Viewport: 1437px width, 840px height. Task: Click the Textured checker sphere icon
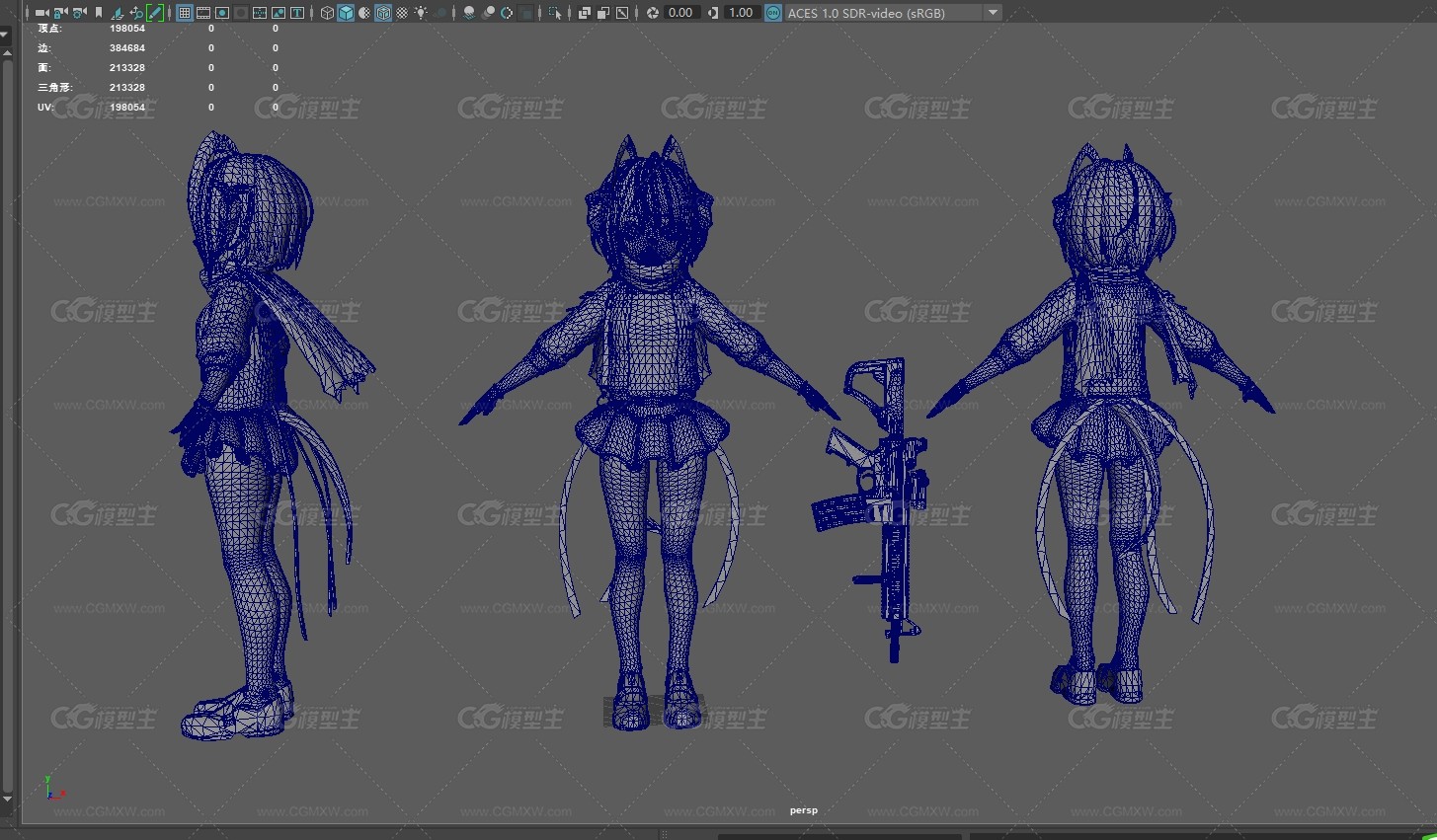point(402,13)
